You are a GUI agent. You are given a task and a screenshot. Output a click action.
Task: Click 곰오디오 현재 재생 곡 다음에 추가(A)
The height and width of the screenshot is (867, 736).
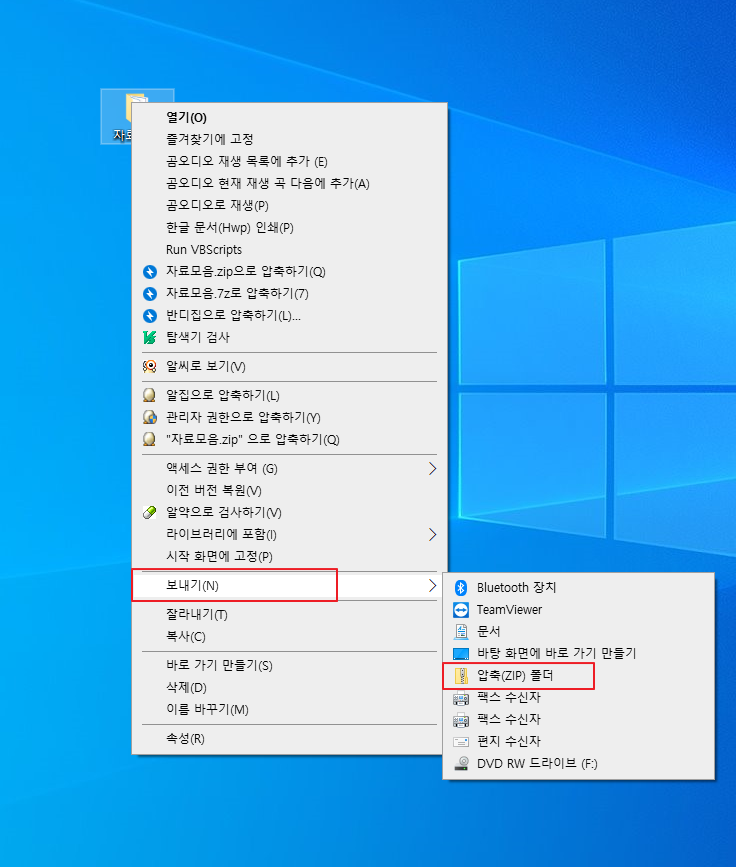290,183
